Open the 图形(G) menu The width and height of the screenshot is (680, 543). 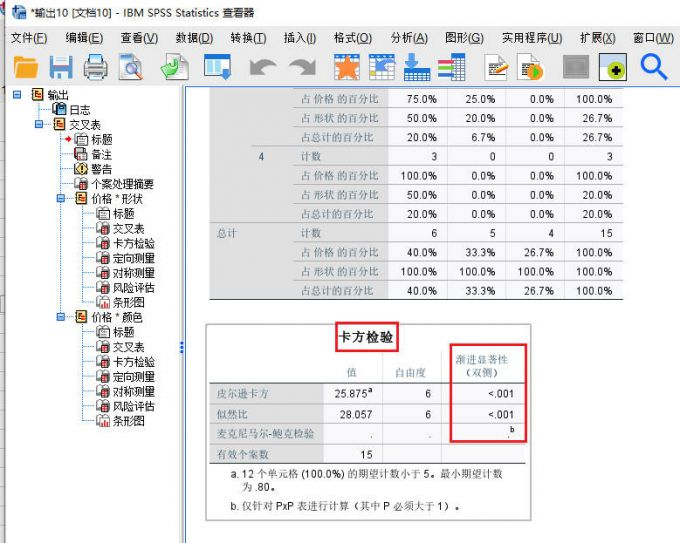coord(463,38)
